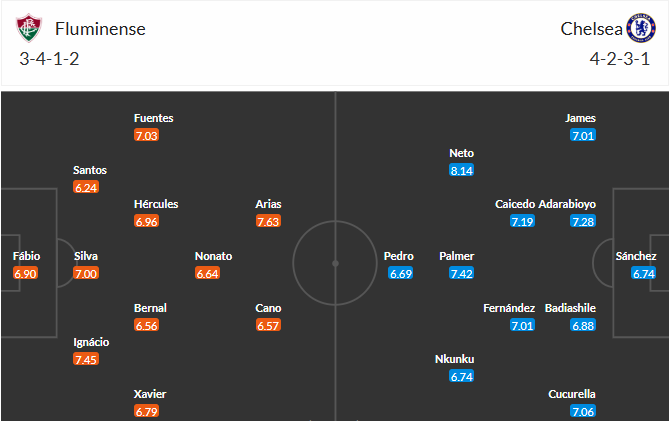The height and width of the screenshot is (421, 669).
Task: Click the Chelsea club crest icon
Action: [x=640, y=28]
